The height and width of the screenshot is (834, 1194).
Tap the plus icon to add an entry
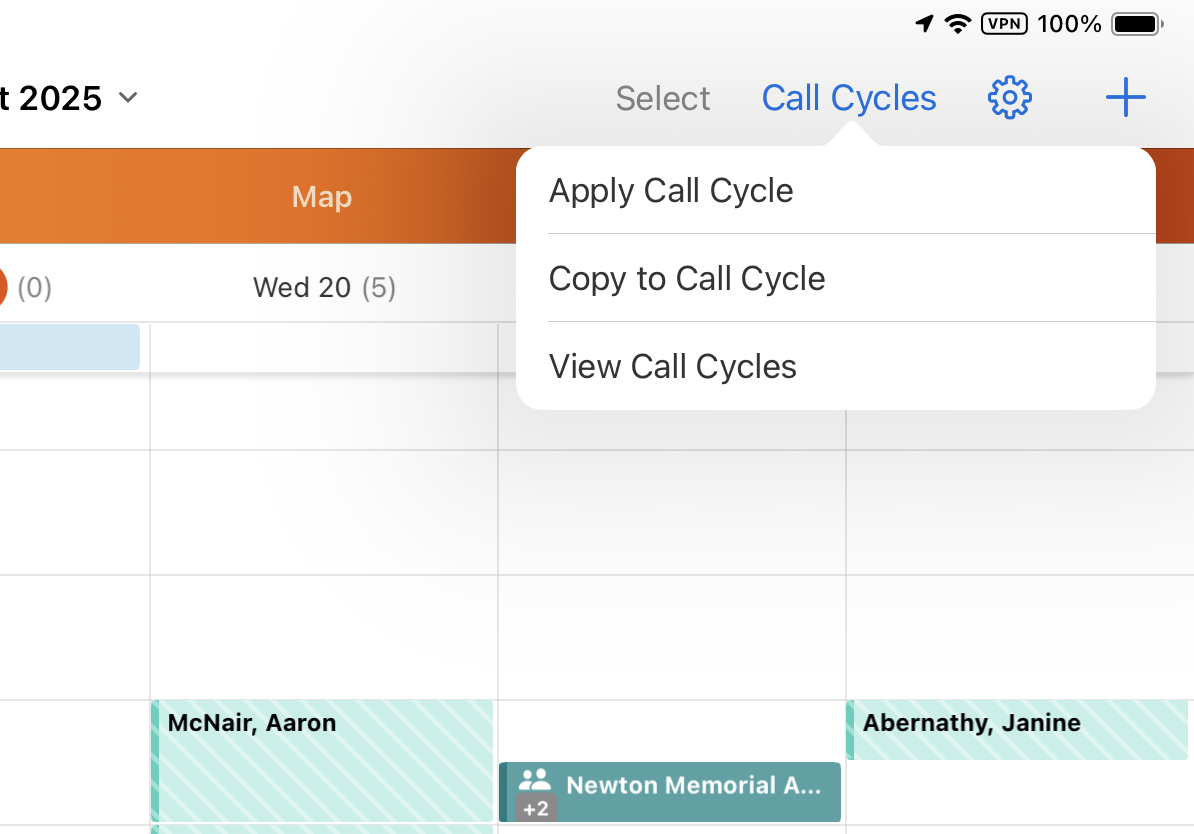1125,98
